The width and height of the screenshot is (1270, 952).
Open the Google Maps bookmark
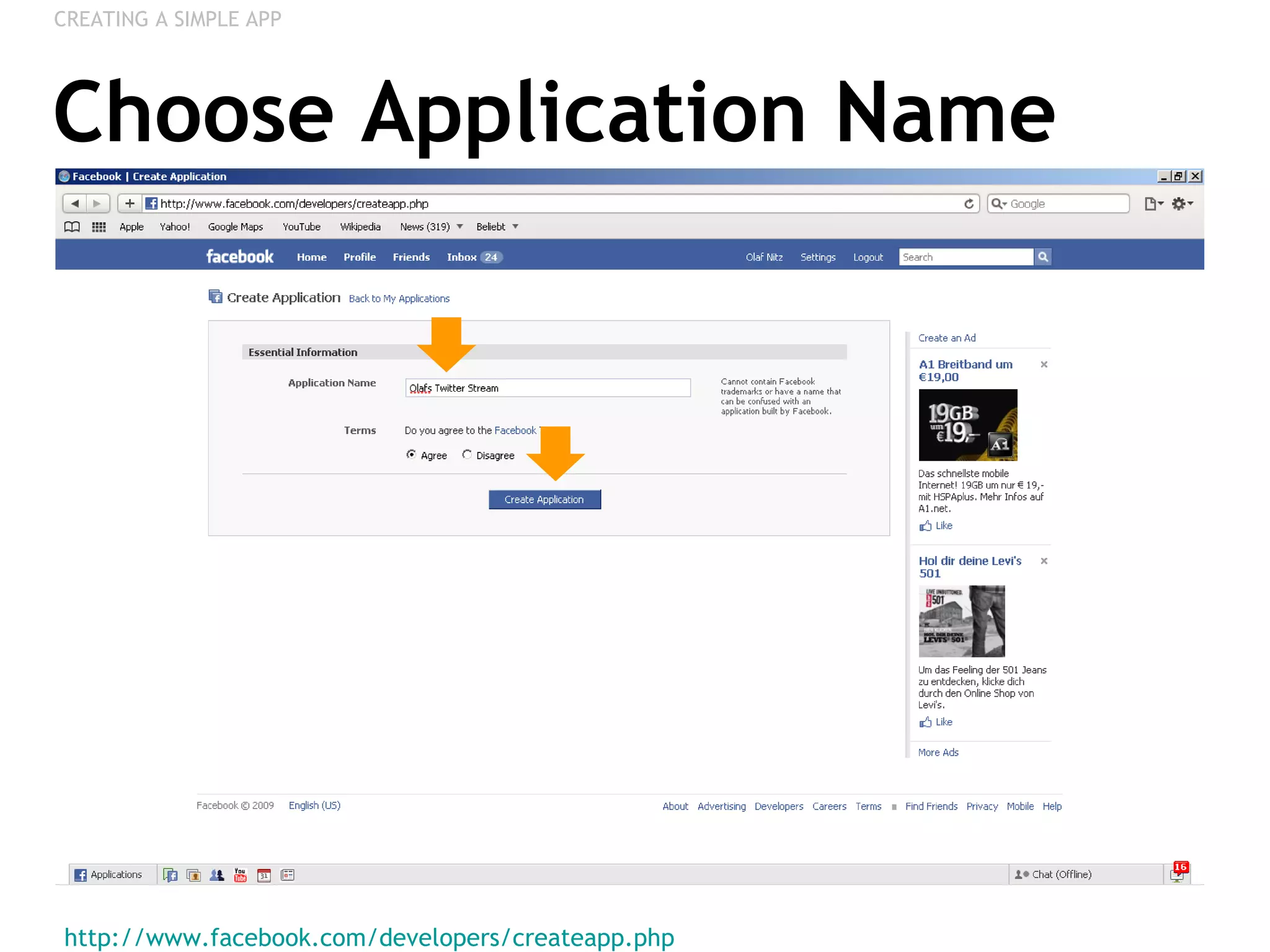[x=236, y=227]
